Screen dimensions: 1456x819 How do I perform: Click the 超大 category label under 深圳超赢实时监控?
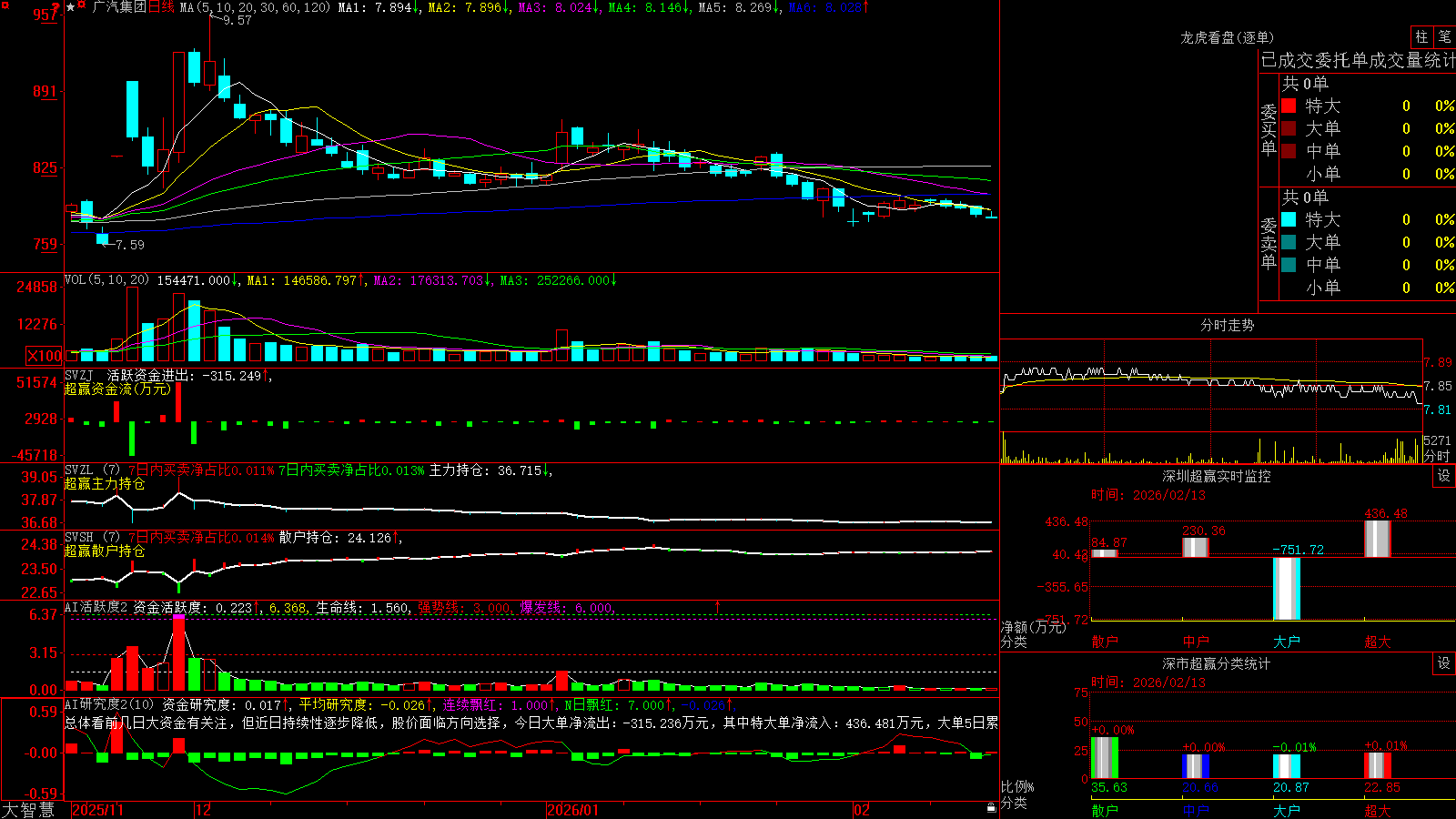(1377, 642)
